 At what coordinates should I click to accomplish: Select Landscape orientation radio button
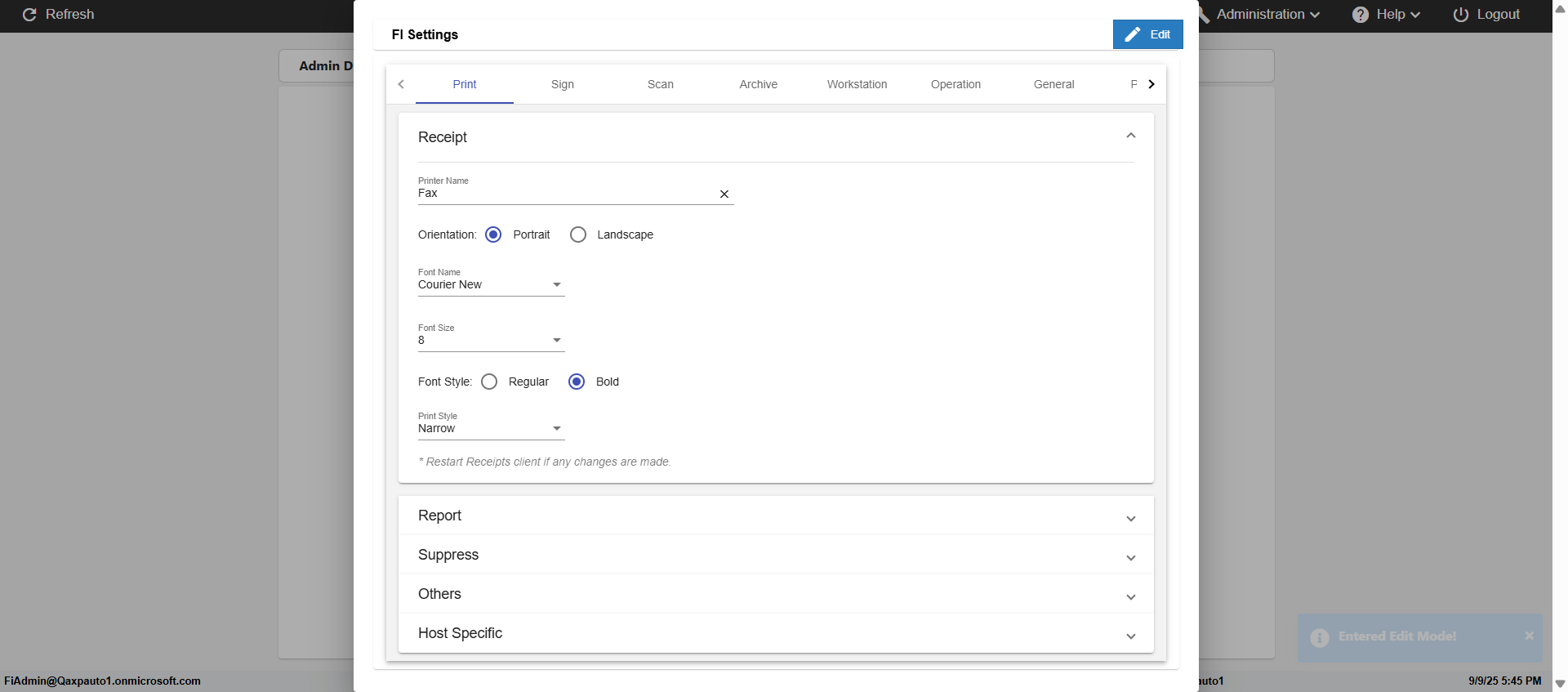pos(578,234)
